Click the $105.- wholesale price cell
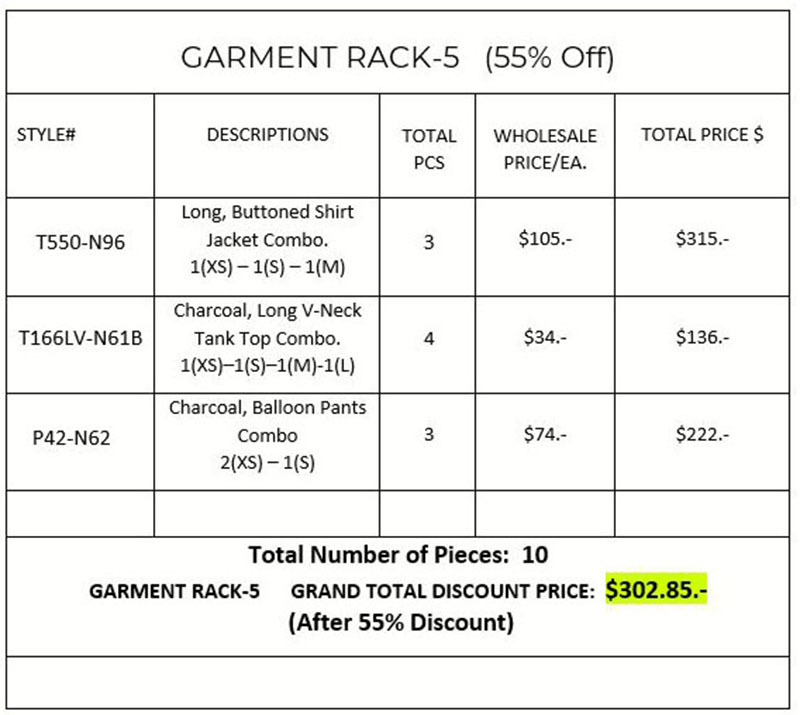This screenshot has height=715, width=800. pyautogui.click(x=545, y=242)
